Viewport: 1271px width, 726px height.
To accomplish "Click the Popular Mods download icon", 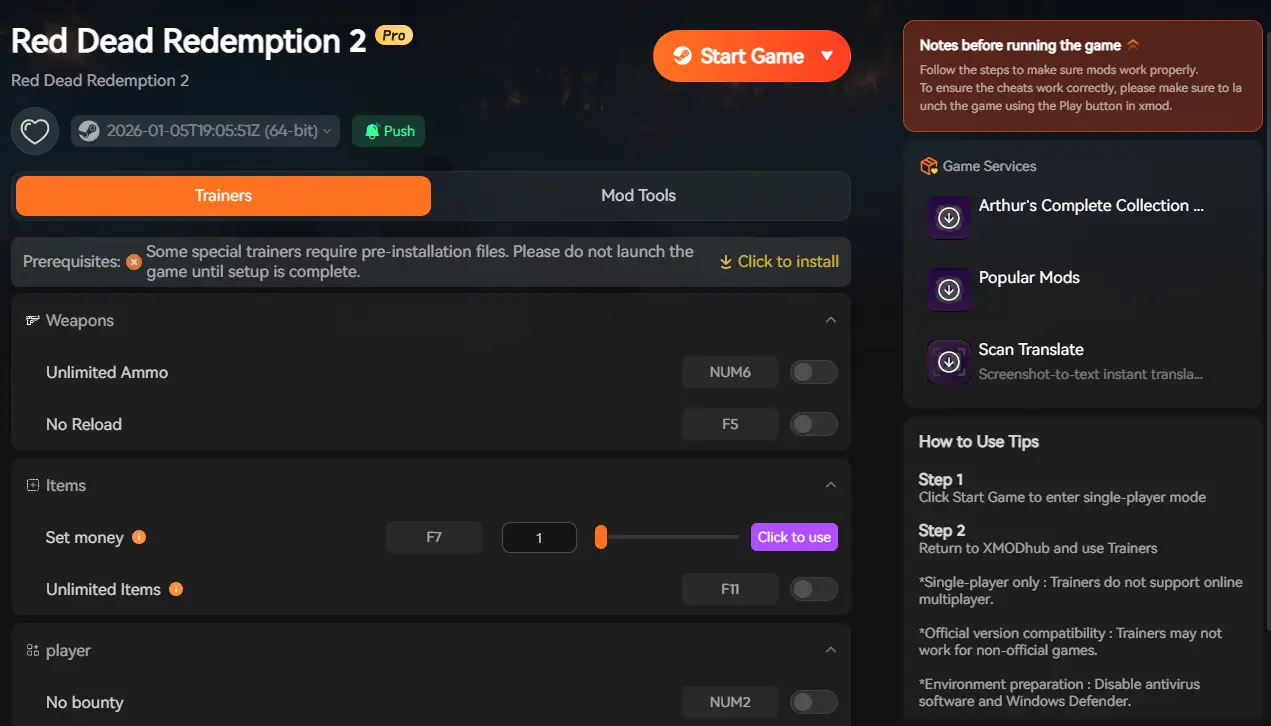I will point(948,289).
